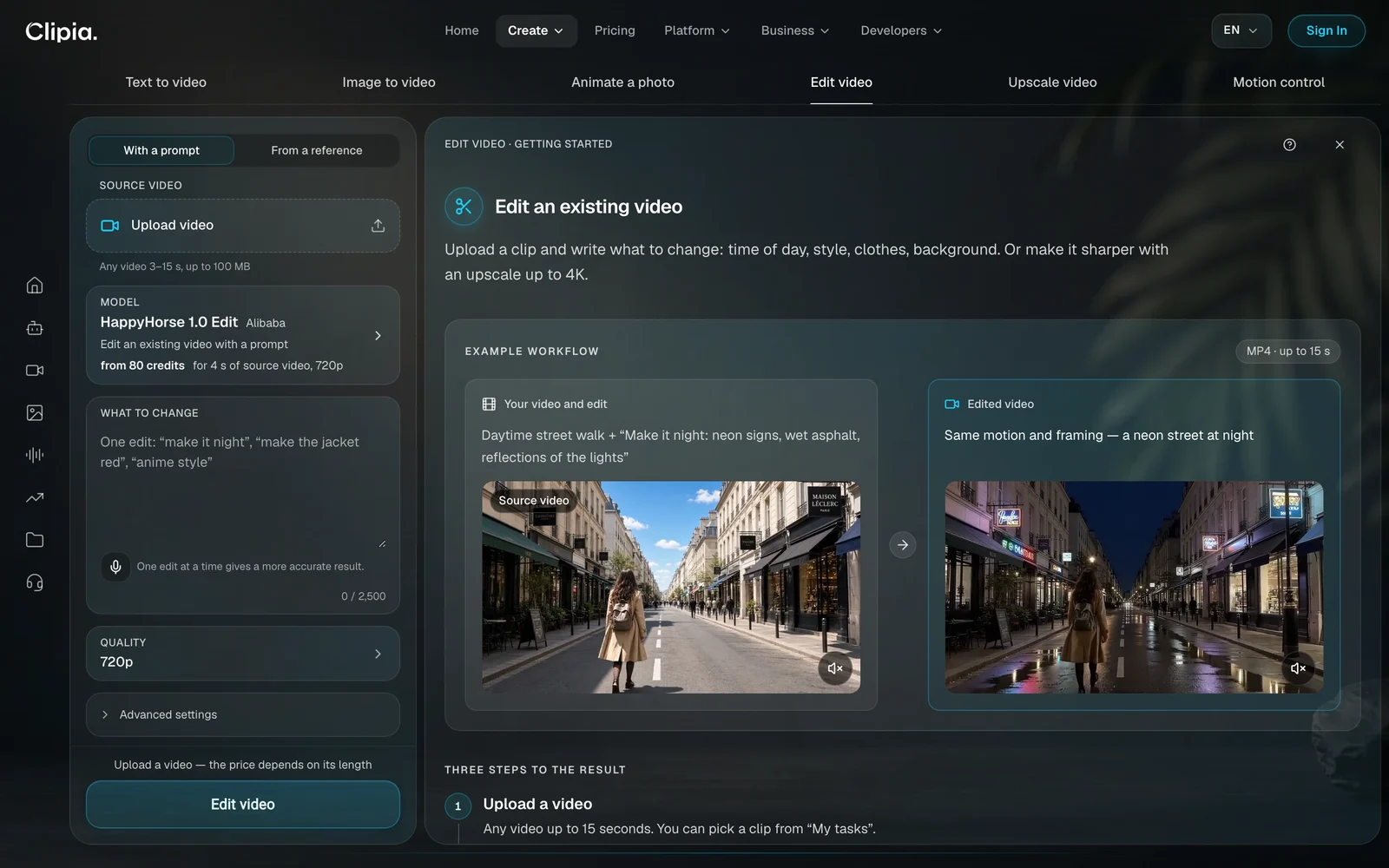
Task: Click the upload arrow icon in Upload video
Action: (378, 226)
